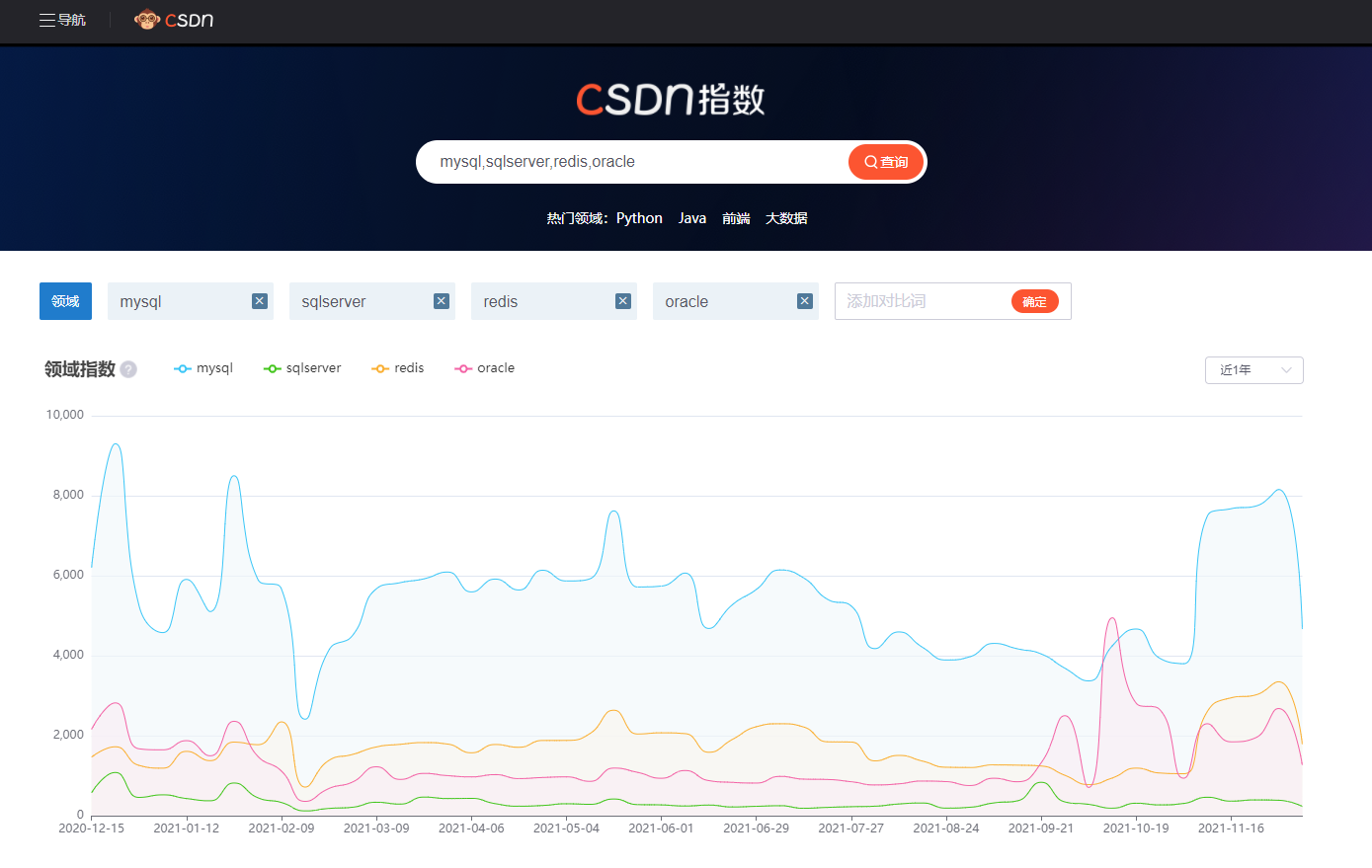Remove the oracle keyword tag
Image resolution: width=1372 pixels, height=868 pixels.
[805, 301]
